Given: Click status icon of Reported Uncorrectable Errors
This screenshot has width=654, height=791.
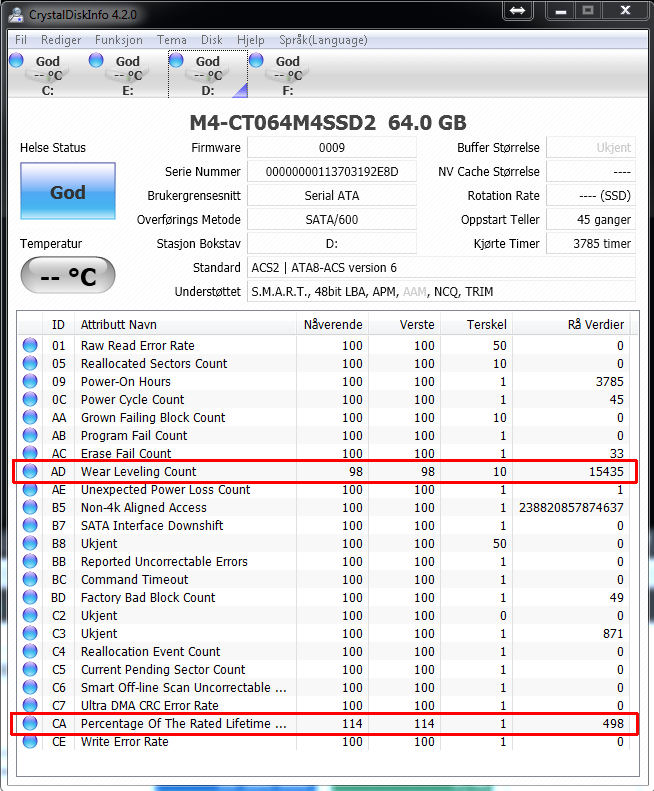Looking at the screenshot, I should pos(30,561).
